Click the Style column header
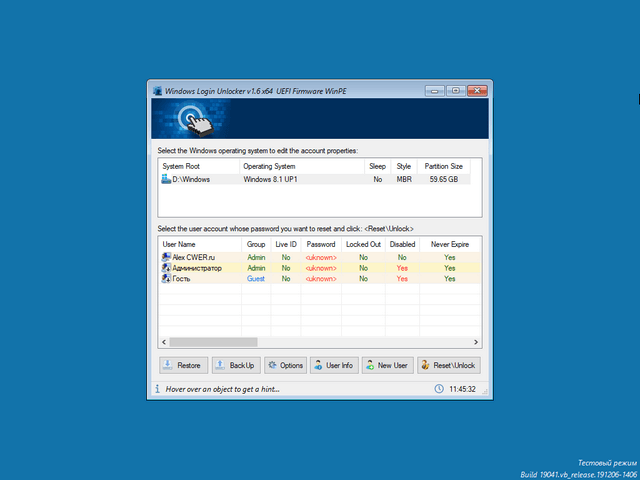The width and height of the screenshot is (640, 480). (x=404, y=166)
